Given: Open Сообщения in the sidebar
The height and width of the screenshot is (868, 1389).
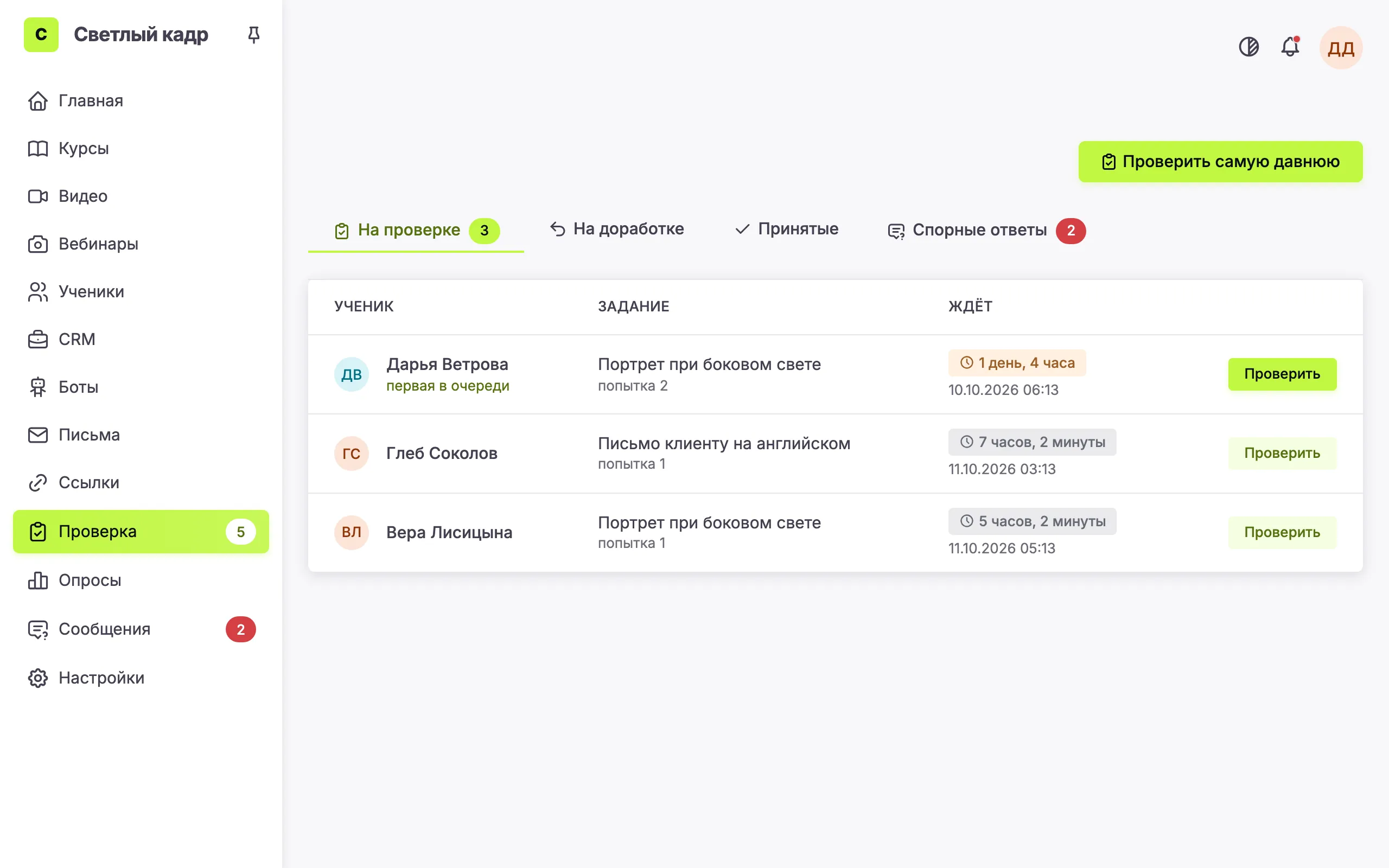Looking at the screenshot, I should pyautogui.click(x=141, y=629).
